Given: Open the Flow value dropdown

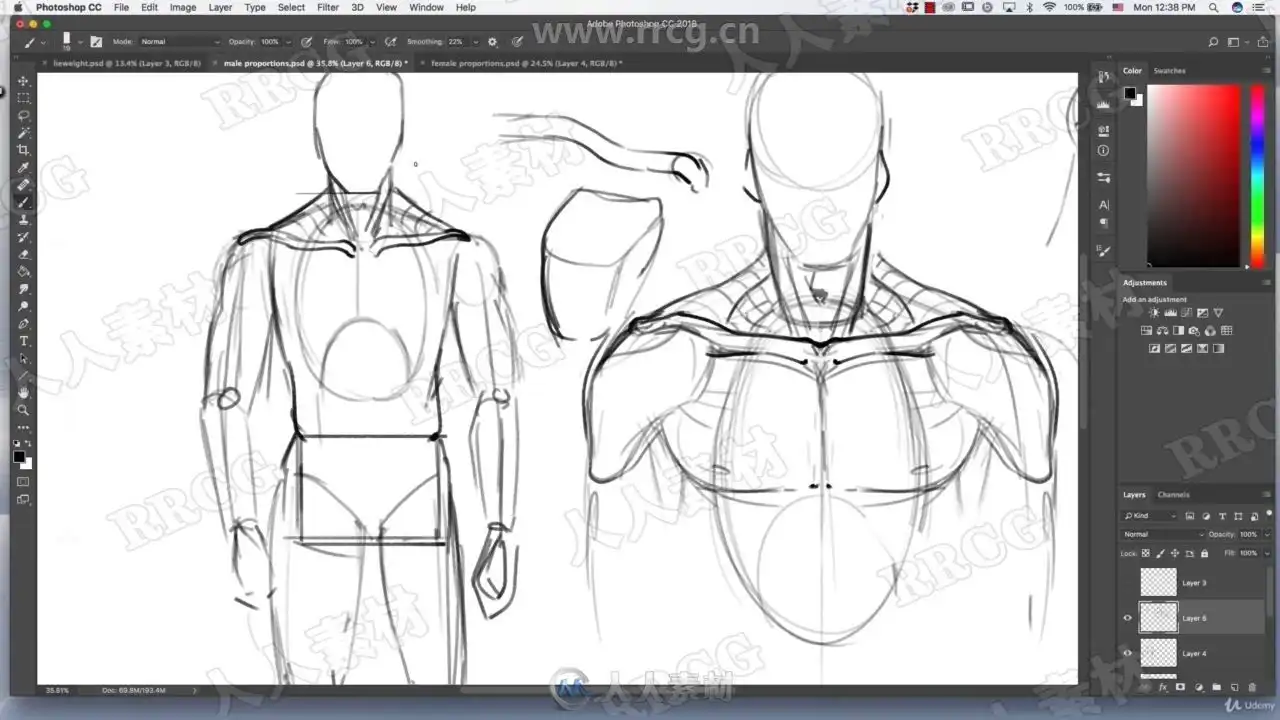Looking at the screenshot, I should pyautogui.click(x=374, y=42).
